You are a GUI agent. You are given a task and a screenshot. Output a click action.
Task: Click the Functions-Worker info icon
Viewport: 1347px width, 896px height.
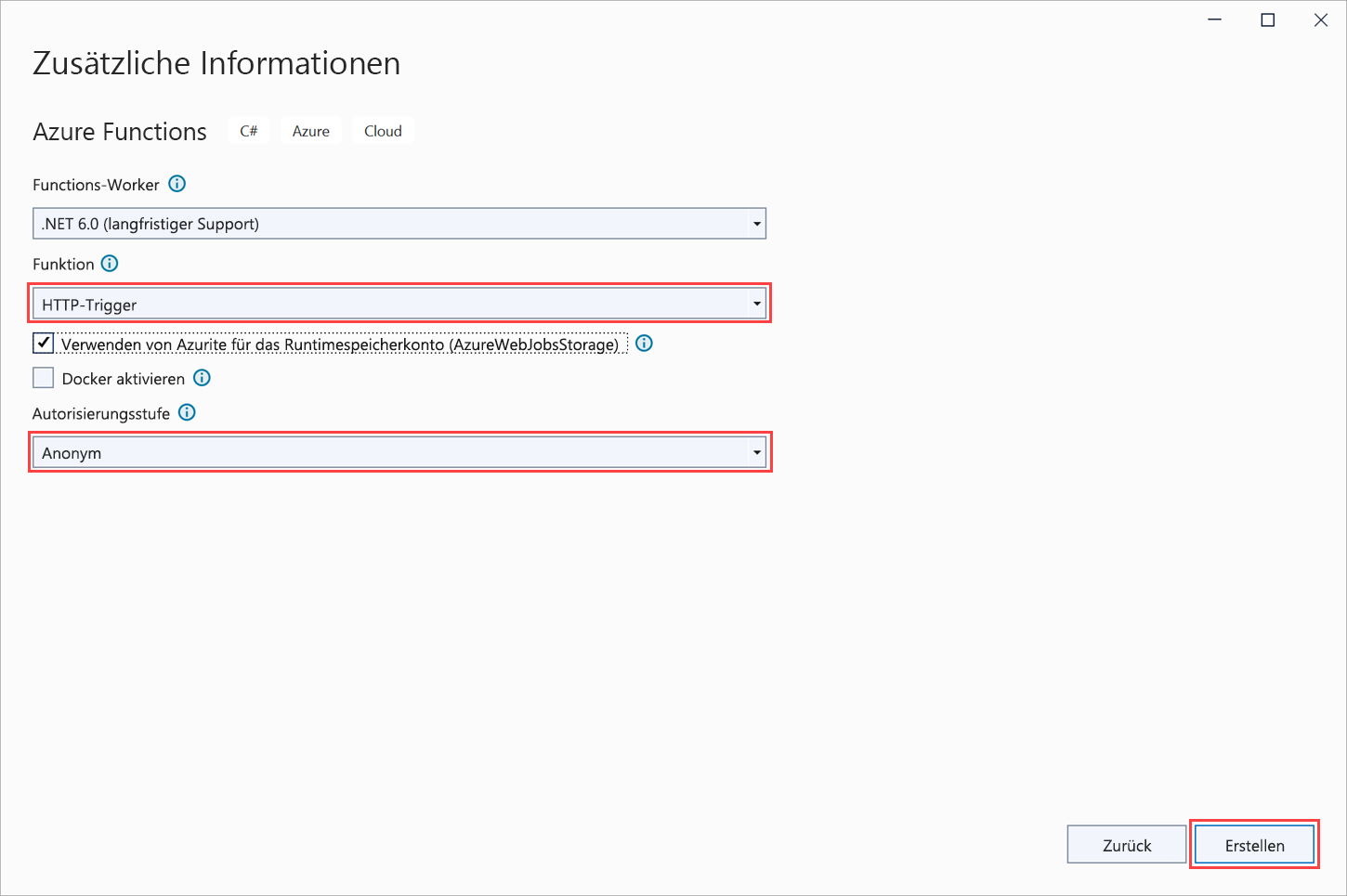pos(177,184)
